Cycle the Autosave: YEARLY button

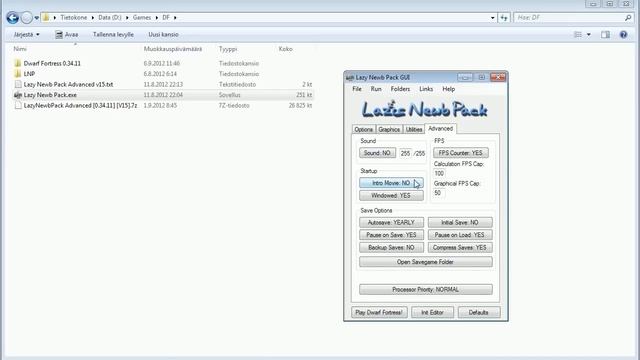pos(391,223)
